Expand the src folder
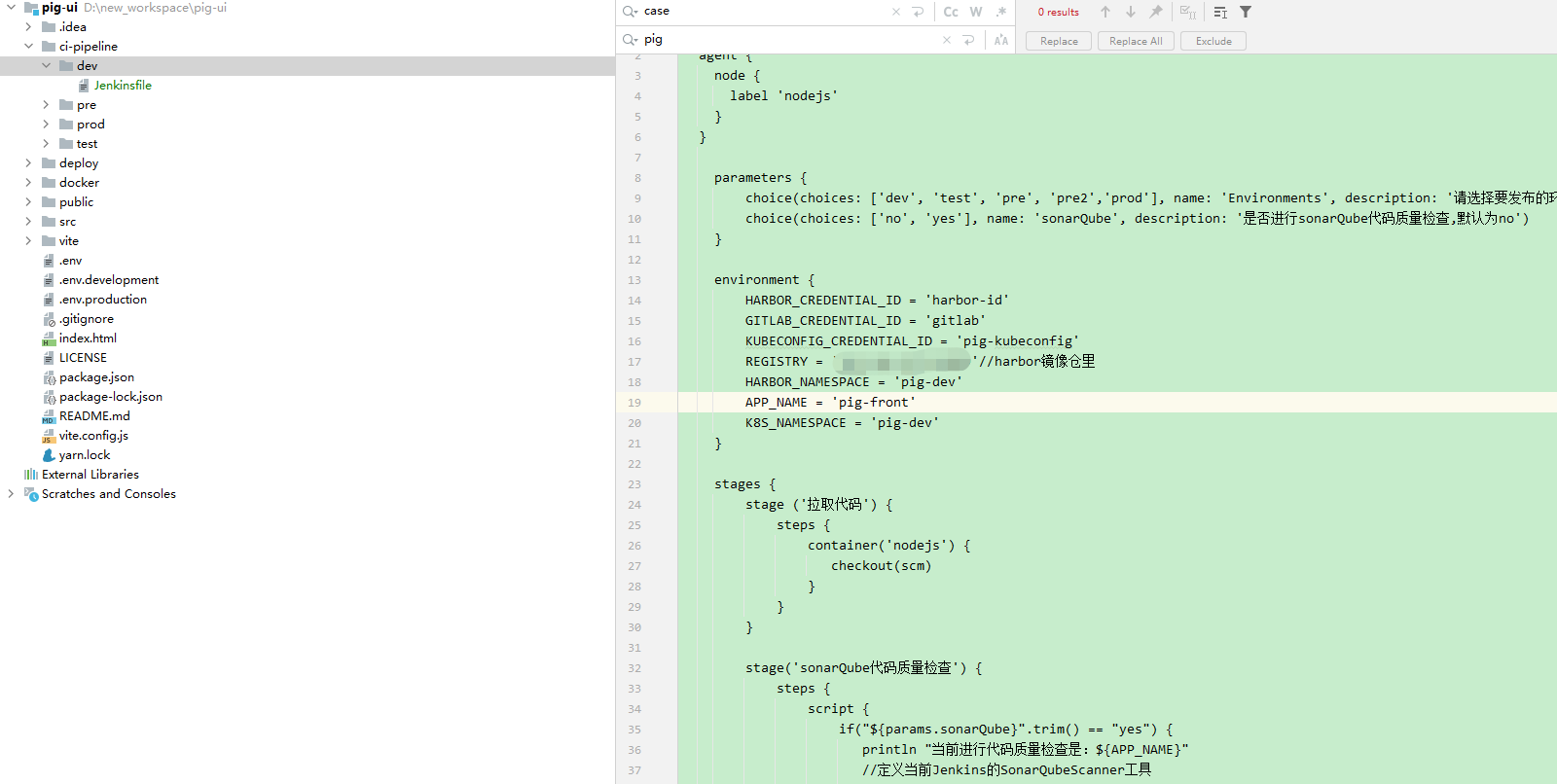The width and height of the screenshot is (1557, 784). [28, 222]
